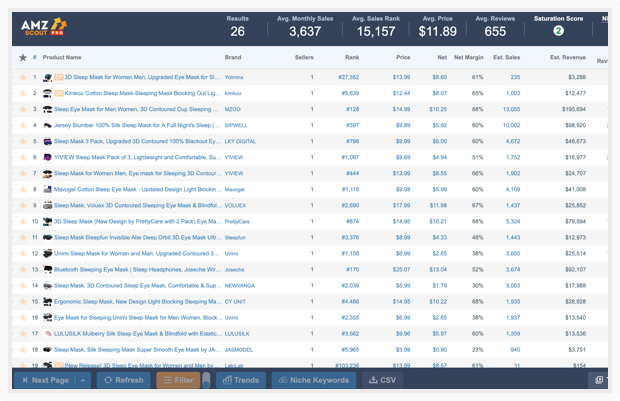Open thumbnail of Bluetooth Sleeping Eye Mask
This screenshot has height=401, width=620.
point(47,270)
